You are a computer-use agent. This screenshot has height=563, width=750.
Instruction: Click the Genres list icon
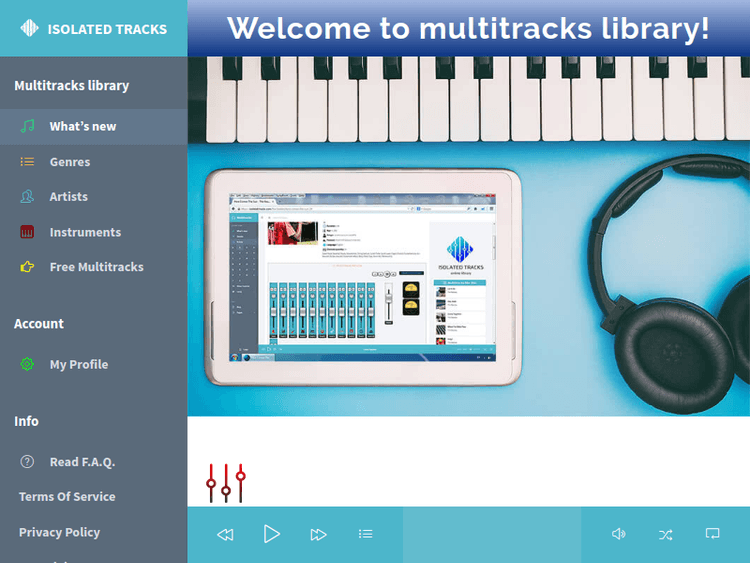tap(28, 162)
